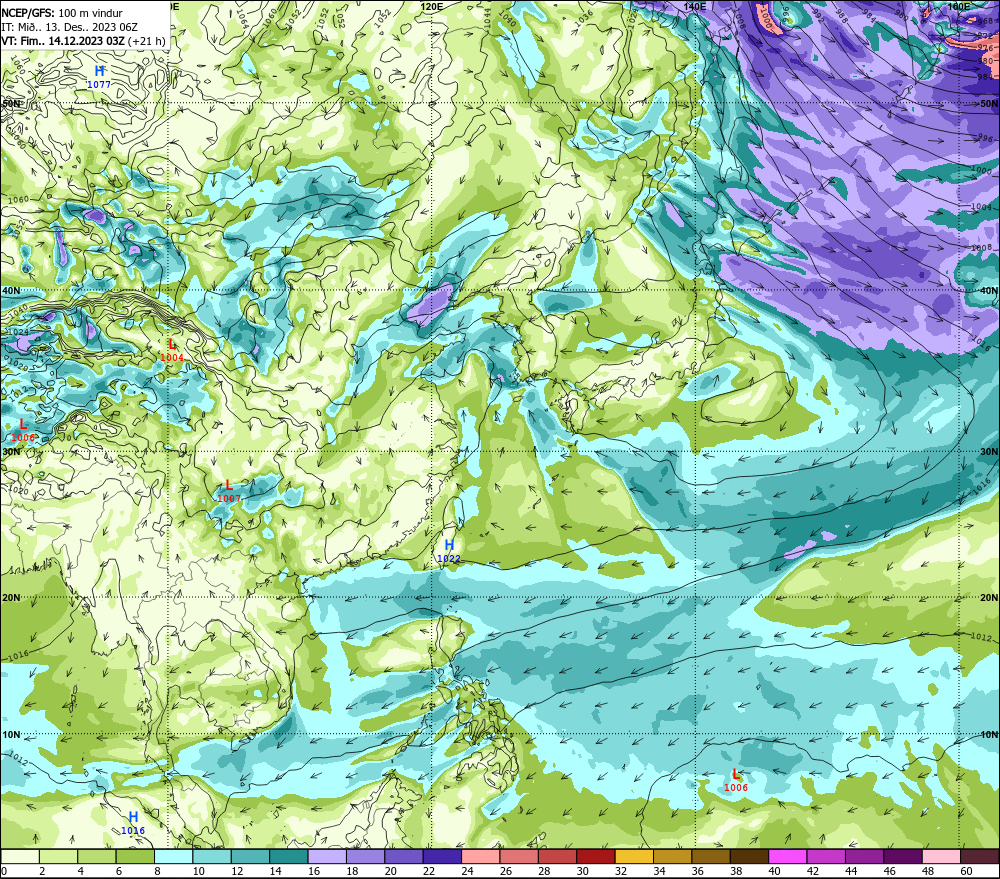Click the lavender 16–18 legend swatch
This screenshot has width=1000, height=879.
pyautogui.click(x=327, y=856)
